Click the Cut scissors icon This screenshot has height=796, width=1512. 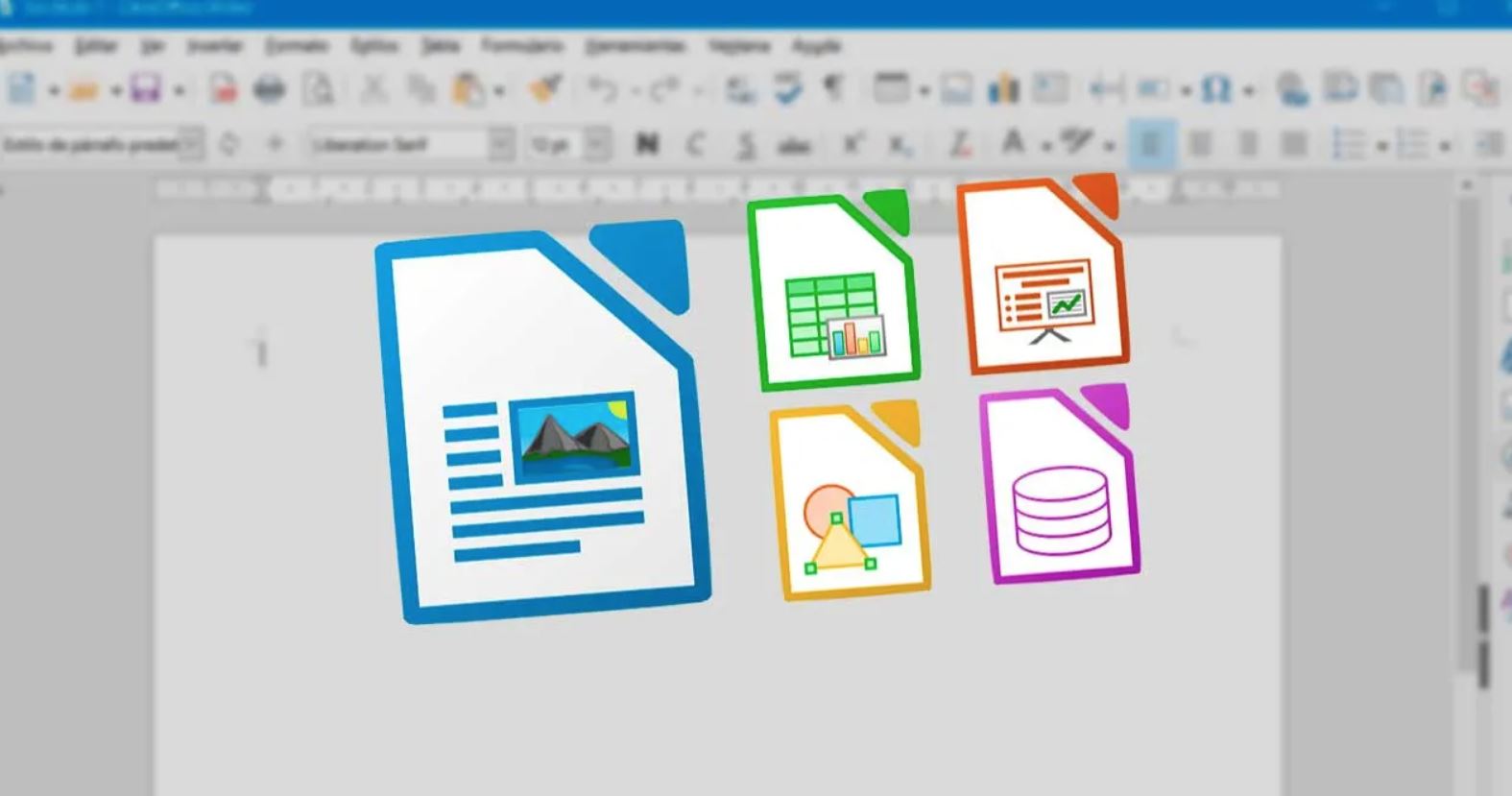click(373, 90)
